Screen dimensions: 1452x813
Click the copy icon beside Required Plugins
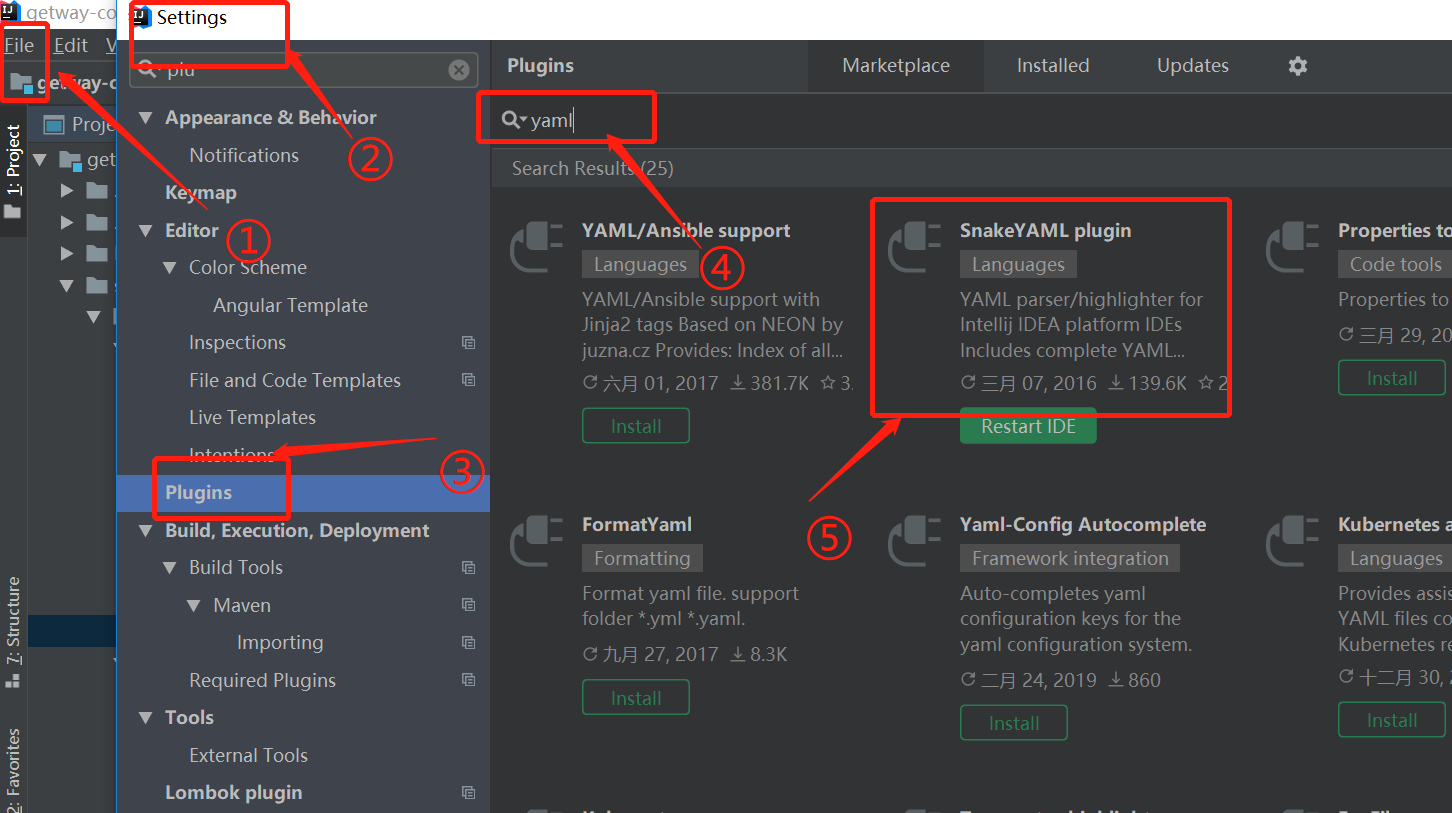click(468, 680)
